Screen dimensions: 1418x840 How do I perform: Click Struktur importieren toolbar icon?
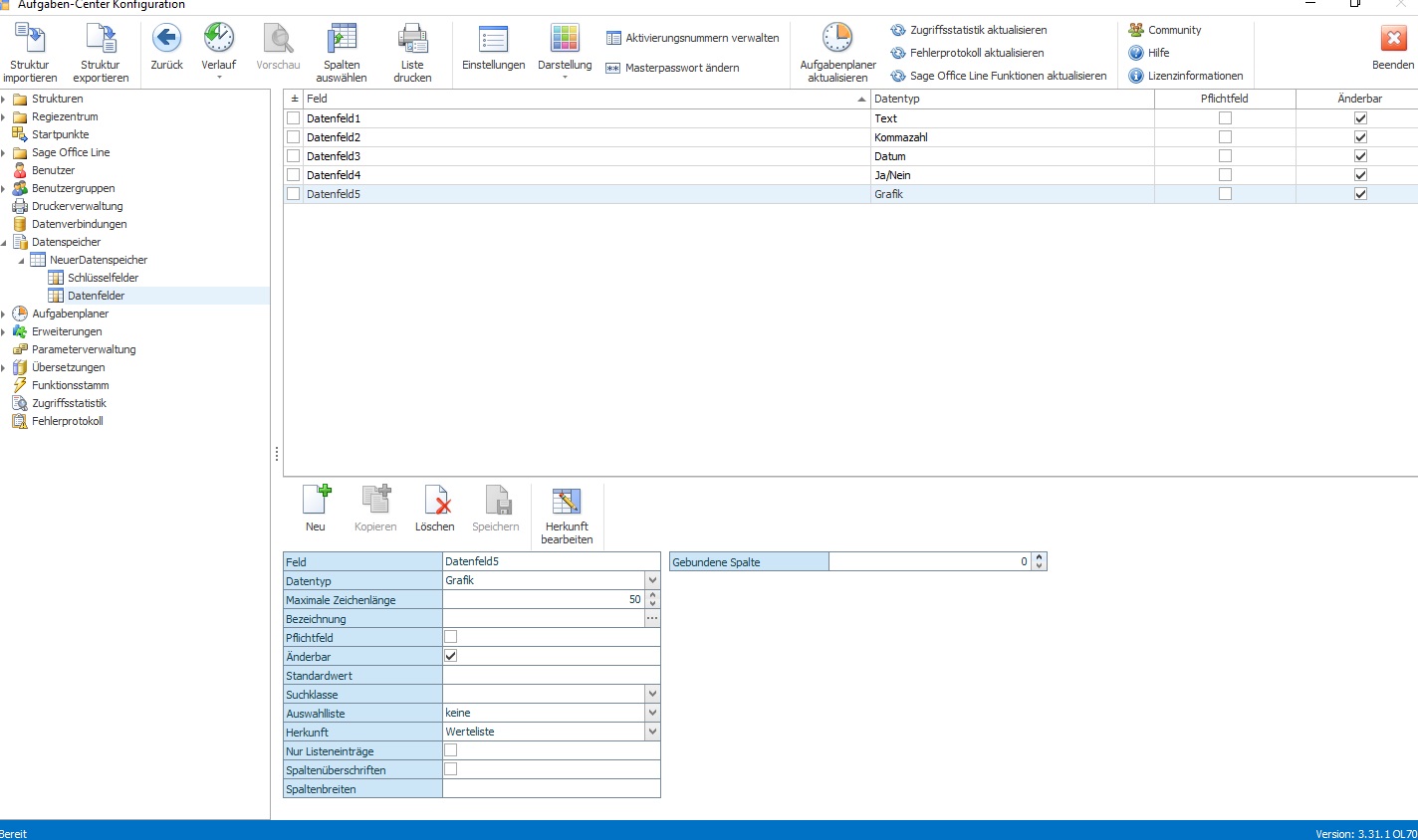29,38
